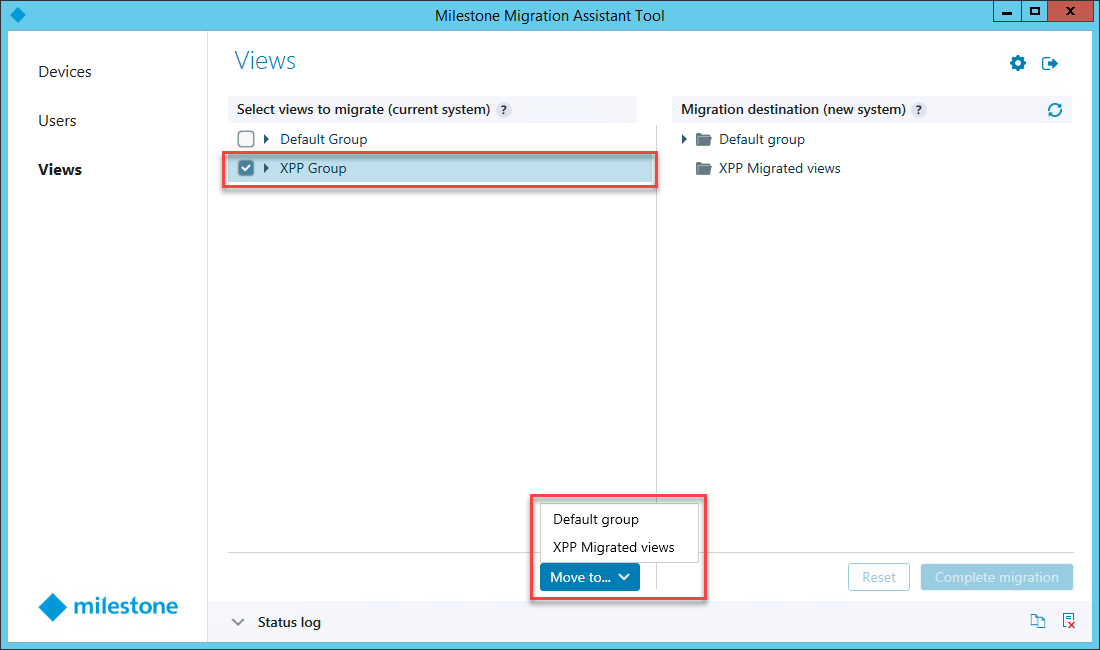Clear the status log using icon
The image size is (1100, 650).
pyautogui.click(x=1069, y=622)
